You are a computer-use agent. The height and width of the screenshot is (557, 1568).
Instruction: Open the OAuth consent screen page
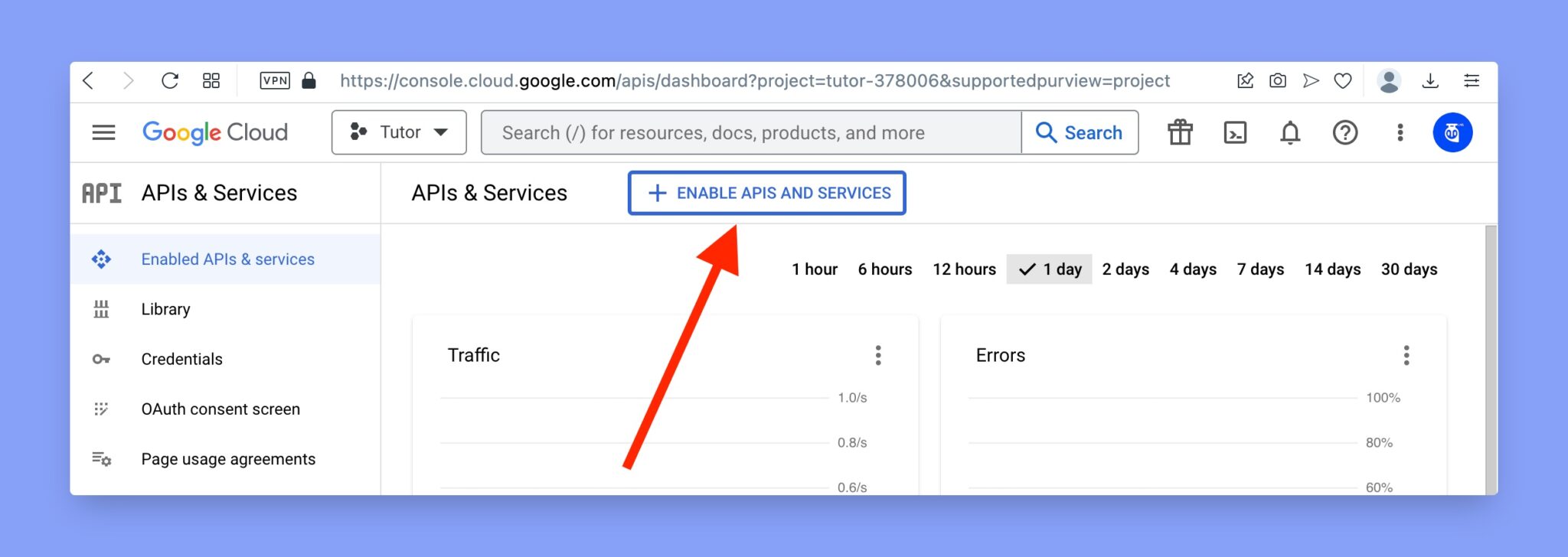pyautogui.click(x=220, y=409)
